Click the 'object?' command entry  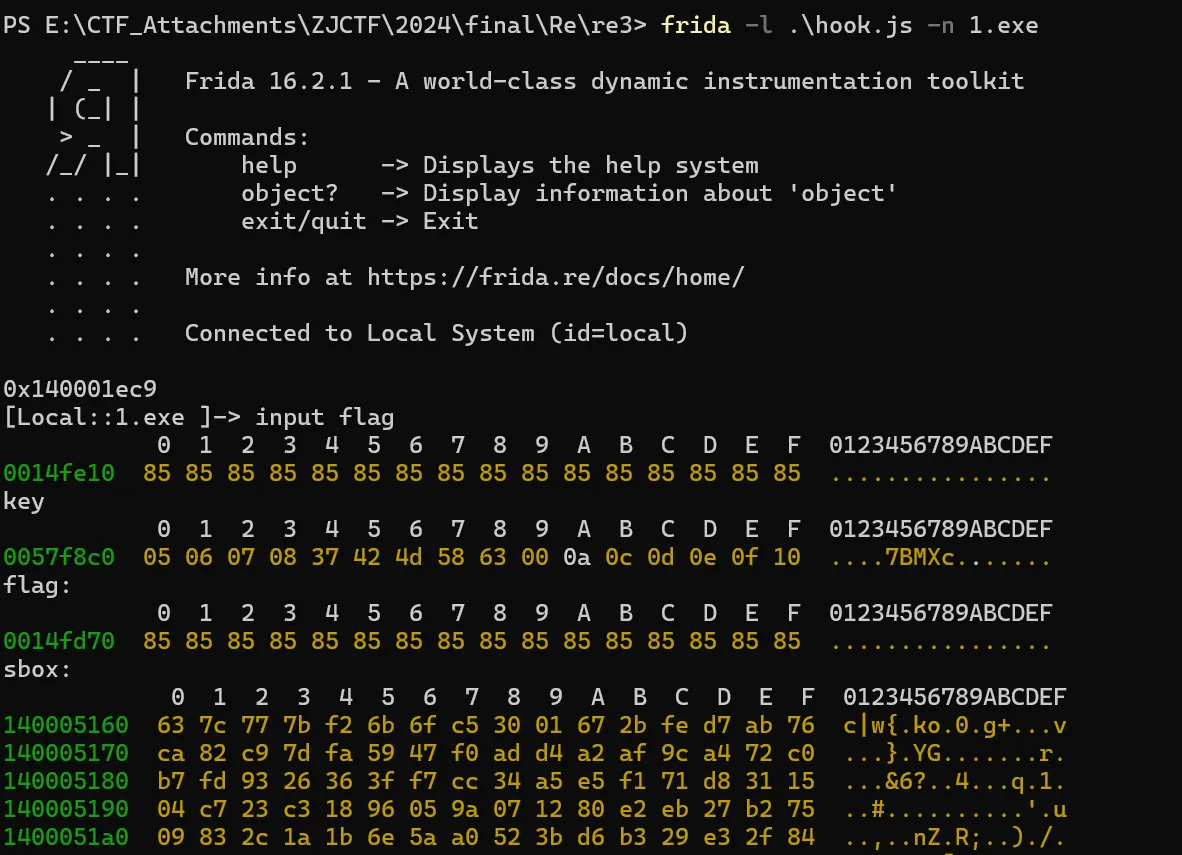pyautogui.click(x=289, y=193)
